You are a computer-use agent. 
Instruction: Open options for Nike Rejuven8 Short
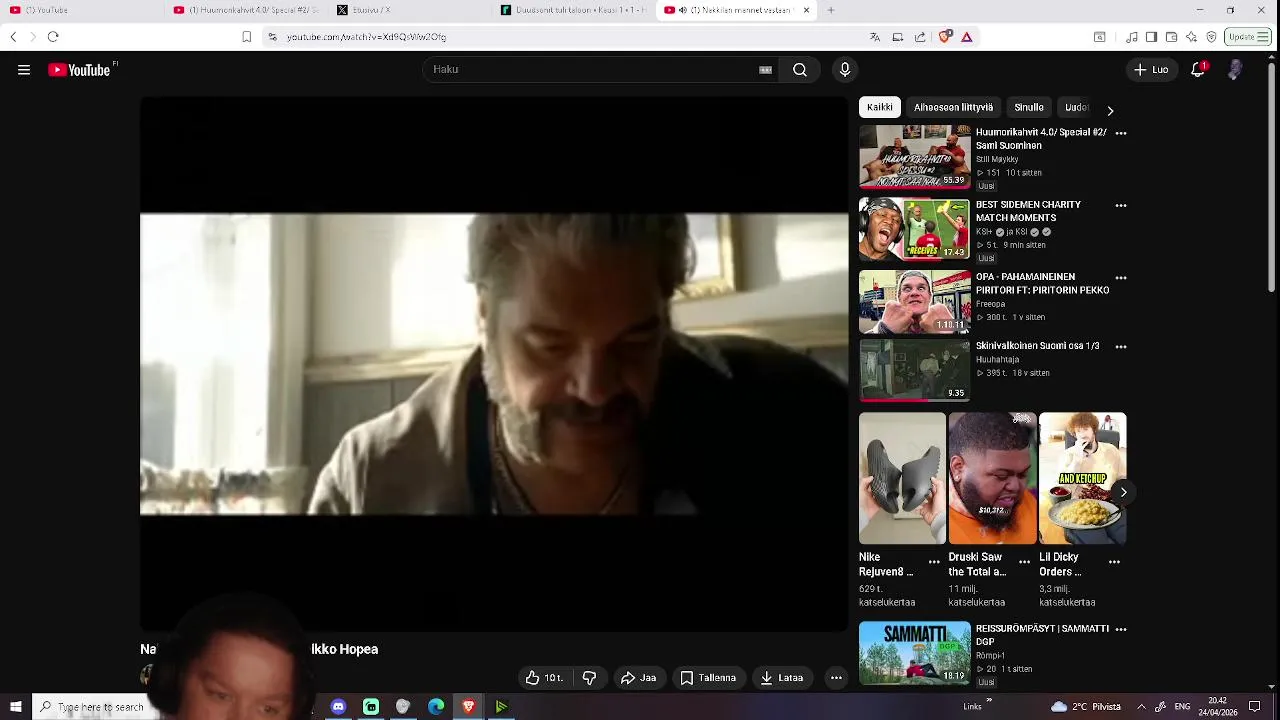(934, 562)
